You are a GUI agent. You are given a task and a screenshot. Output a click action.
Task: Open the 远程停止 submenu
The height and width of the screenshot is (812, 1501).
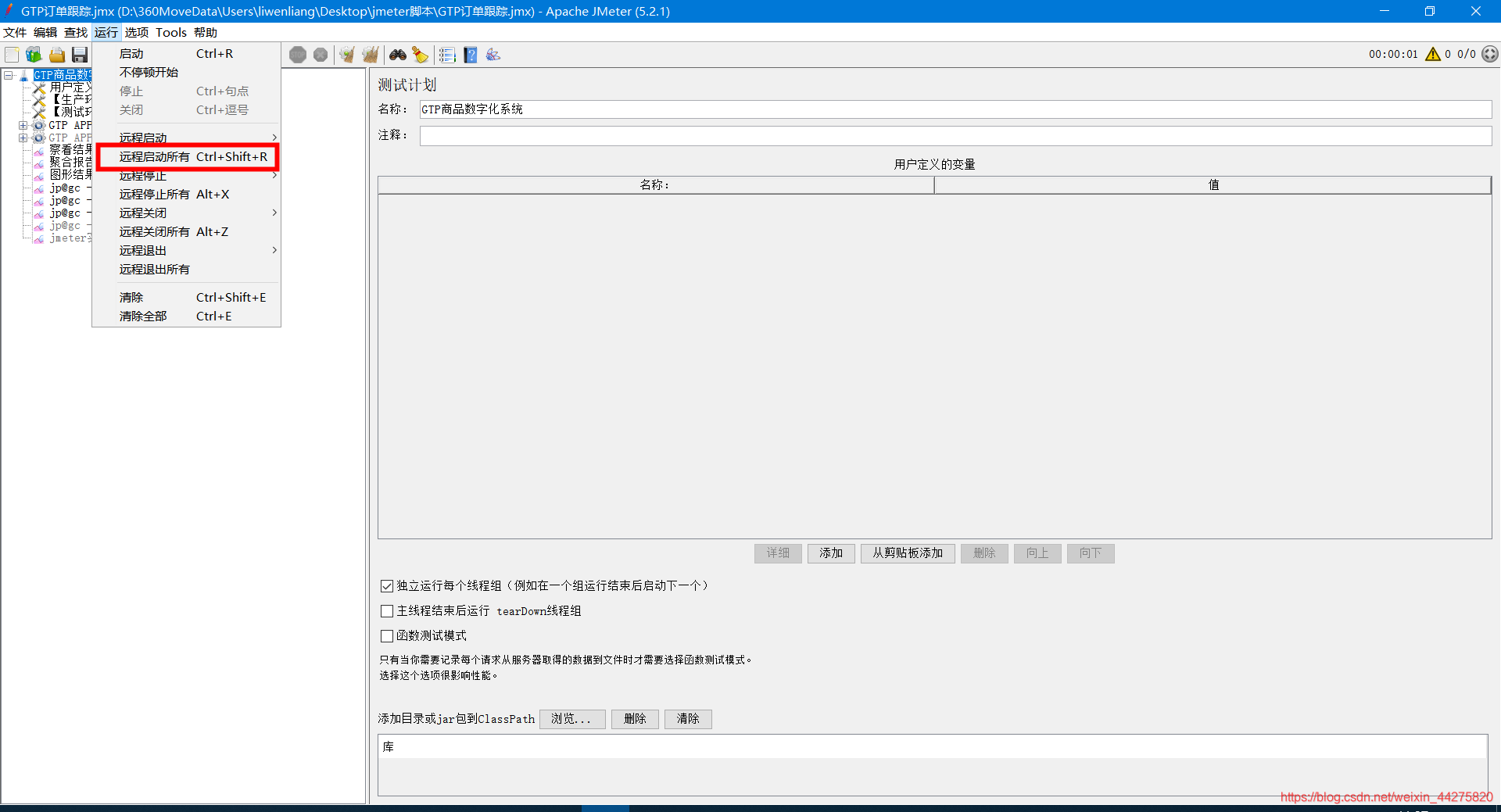(186, 176)
